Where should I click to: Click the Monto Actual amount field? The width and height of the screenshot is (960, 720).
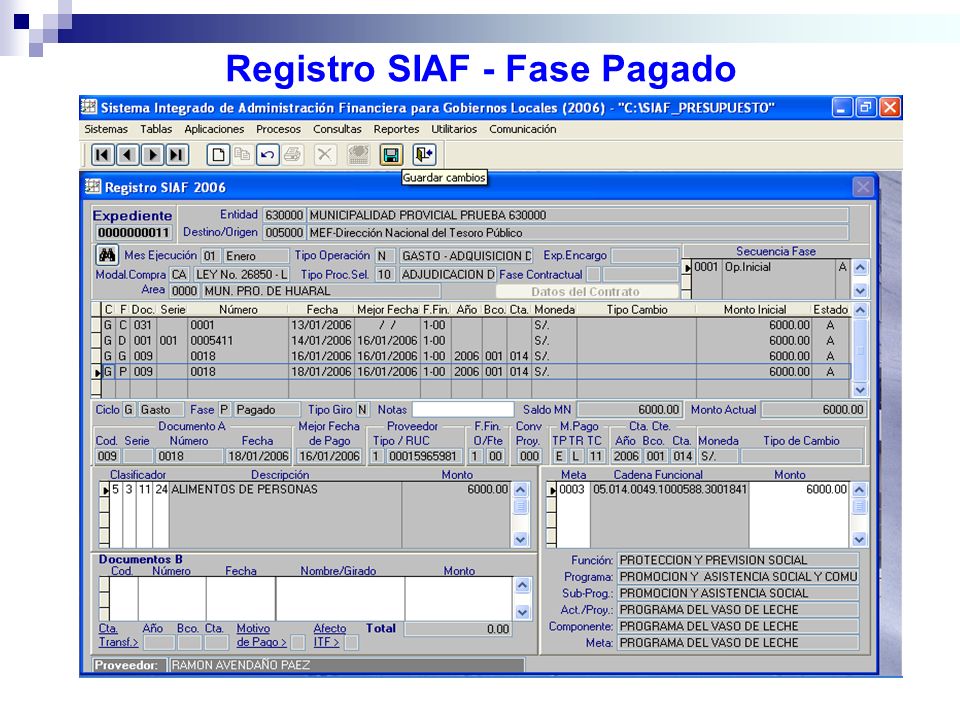pos(814,410)
